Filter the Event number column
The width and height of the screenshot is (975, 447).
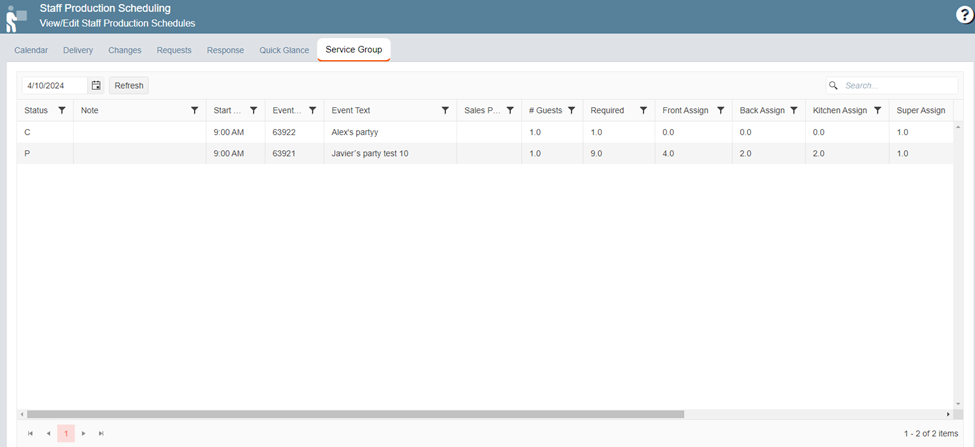tap(313, 110)
